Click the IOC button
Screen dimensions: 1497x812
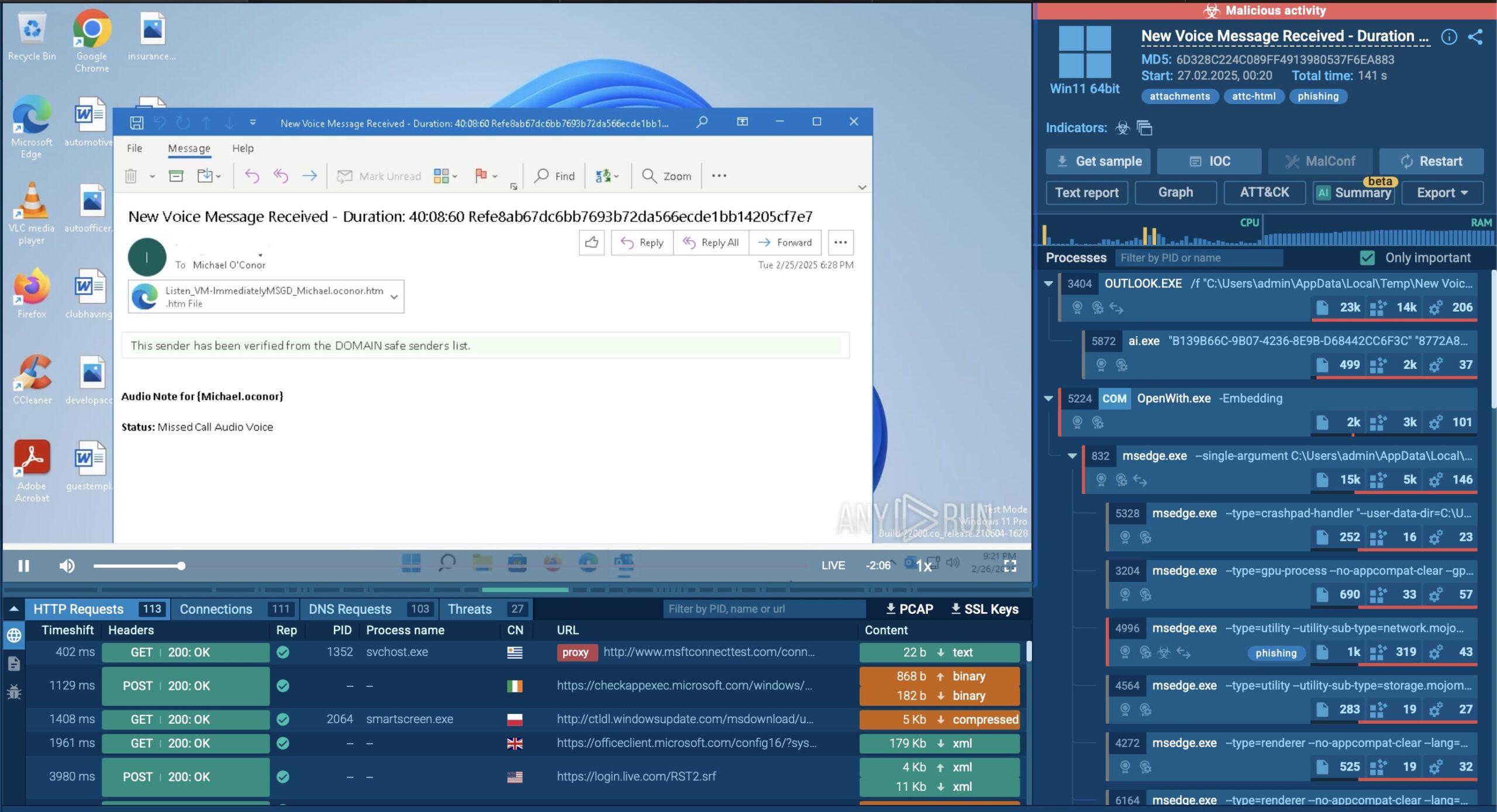(x=1209, y=161)
